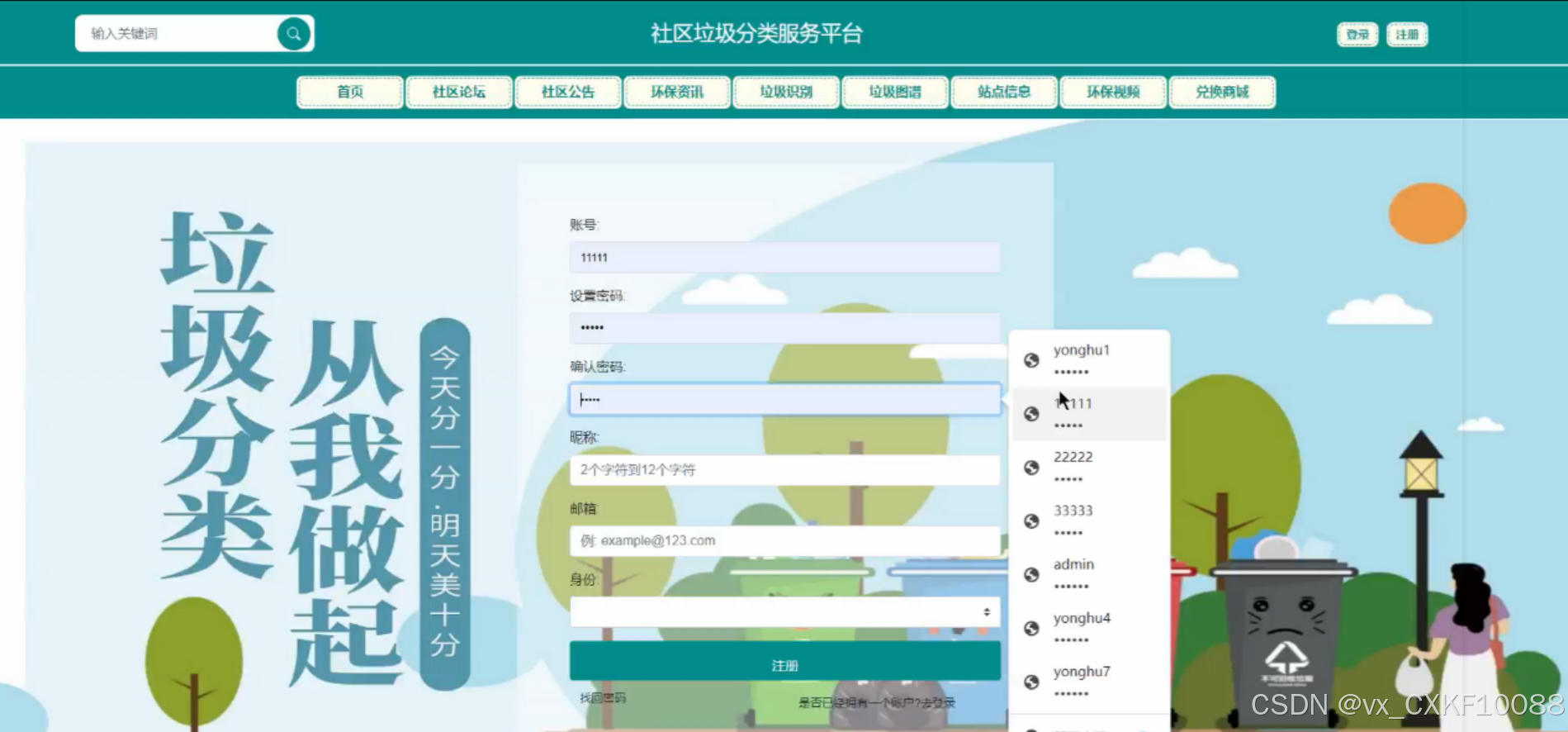Go to 环保资讯 in navigation
Screen dimensions: 1568x732
pos(677,92)
